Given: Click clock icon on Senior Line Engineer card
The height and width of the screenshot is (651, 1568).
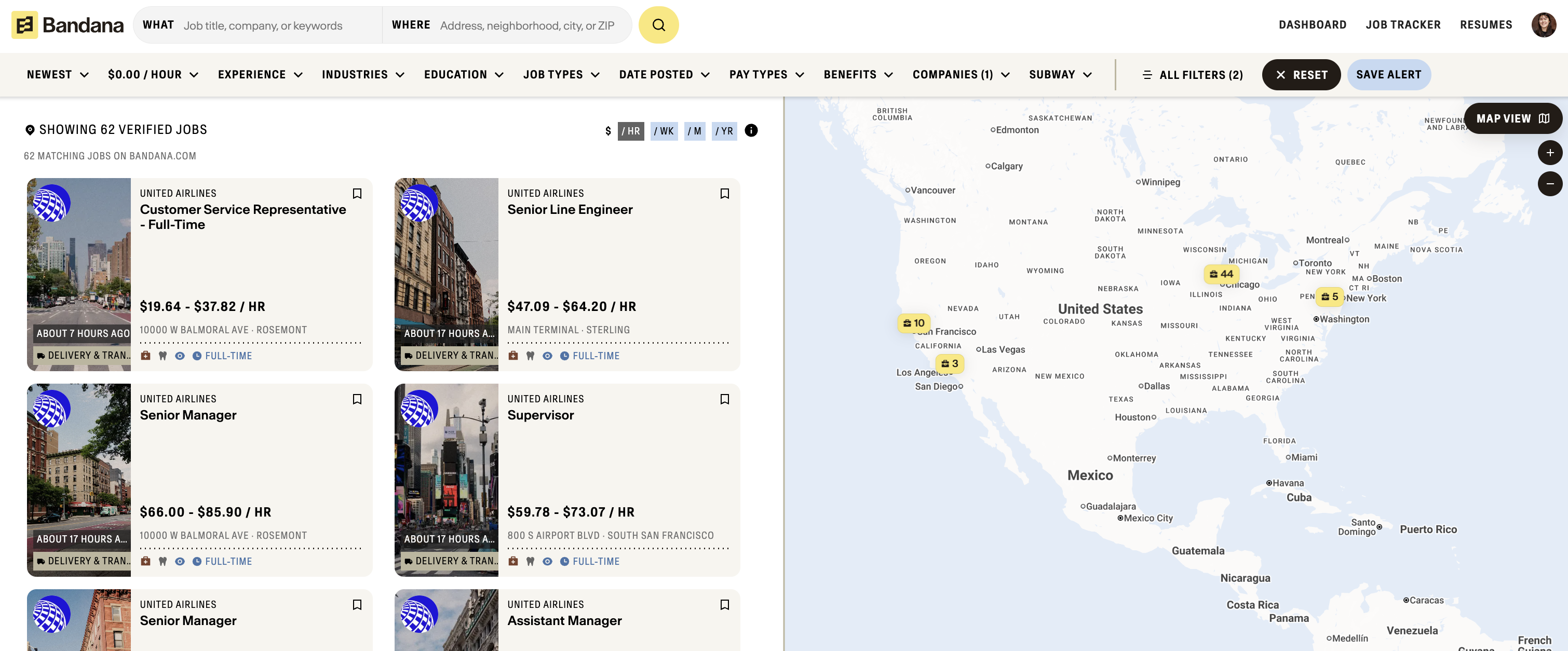Looking at the screenshot, I should tap(564, 356).
